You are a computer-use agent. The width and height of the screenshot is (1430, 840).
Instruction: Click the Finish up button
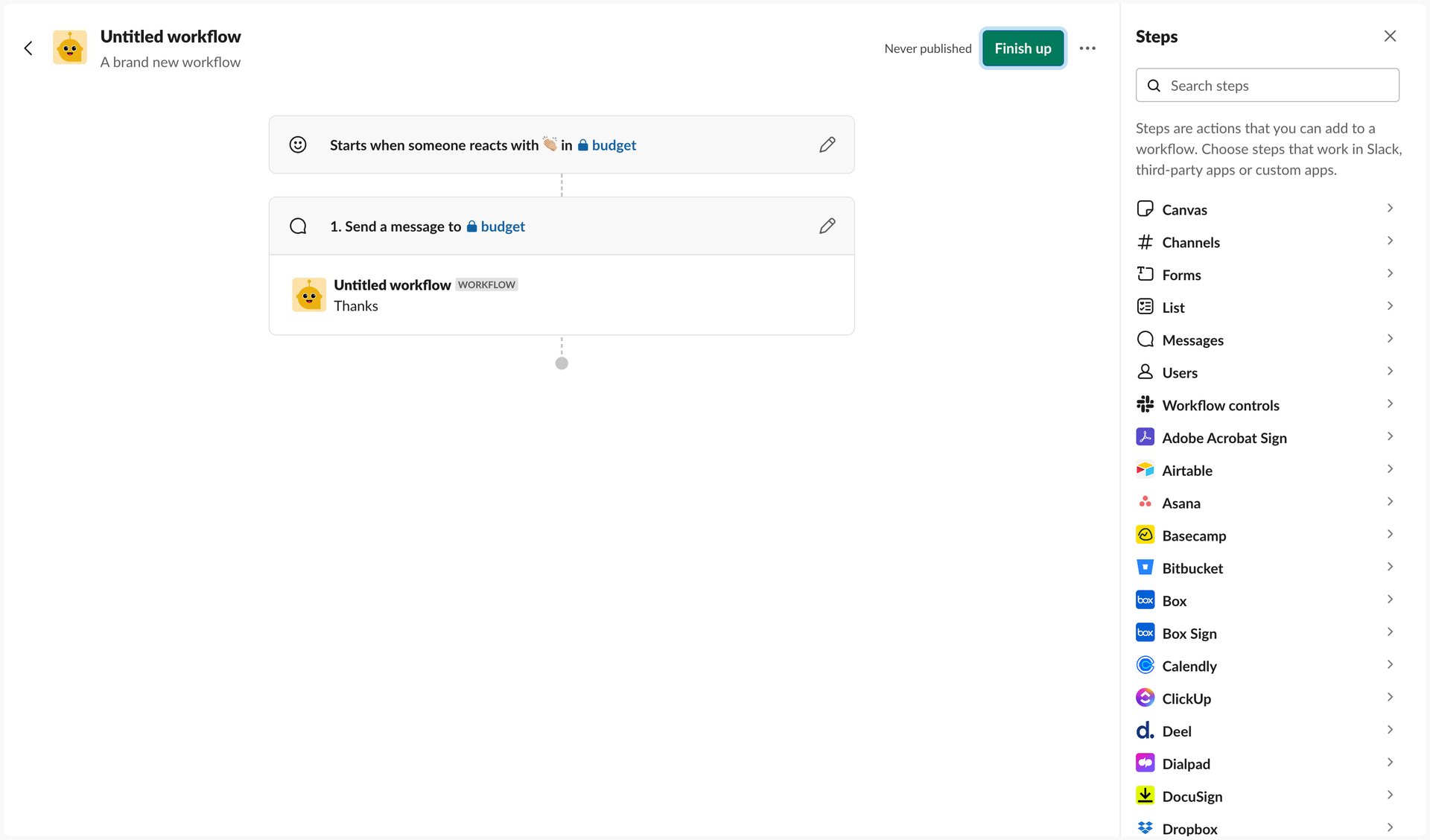(x=1023, y=48)
